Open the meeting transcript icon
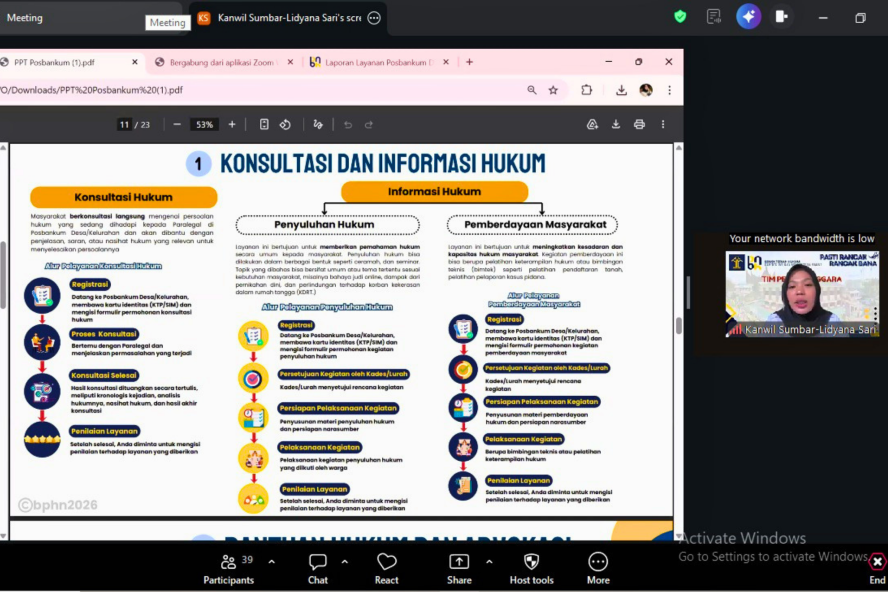The height and width of the screenshot is (592, 888). click(713, 17)
